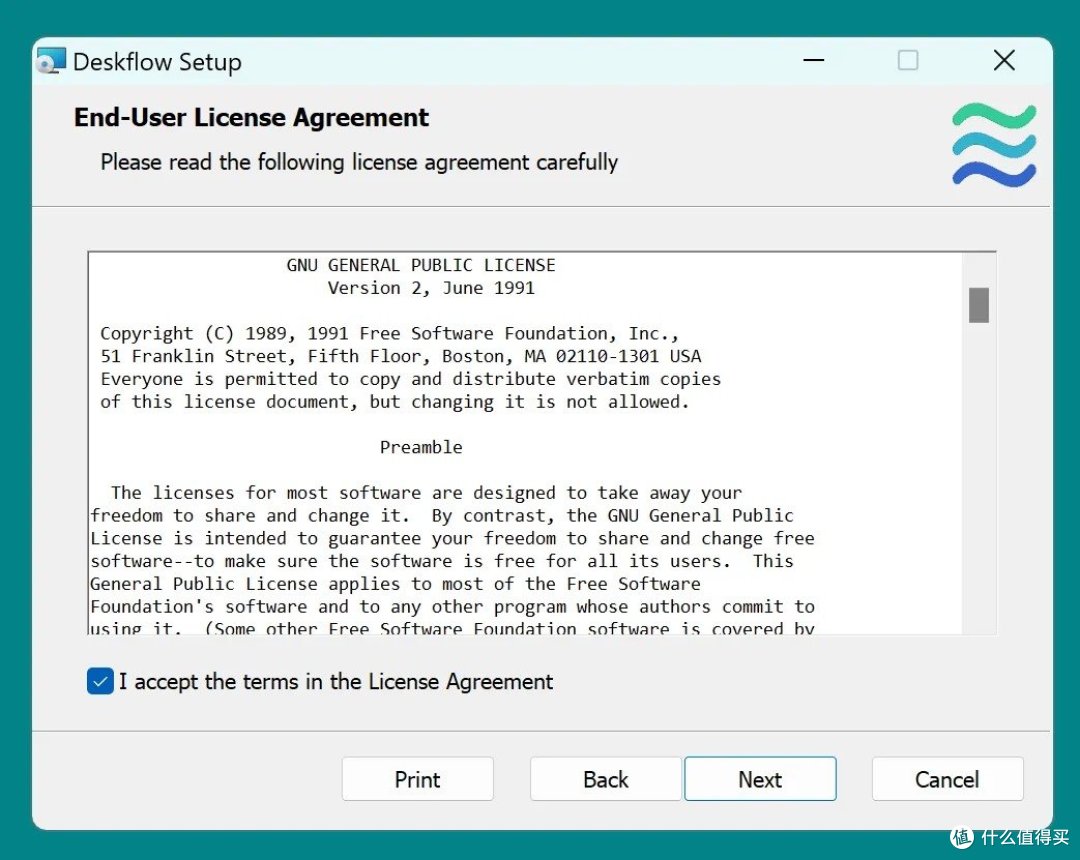The height and width of the screenshot is (860, 1080).
Task: Click the Deskflow wave logo
Action: [994, 145]
